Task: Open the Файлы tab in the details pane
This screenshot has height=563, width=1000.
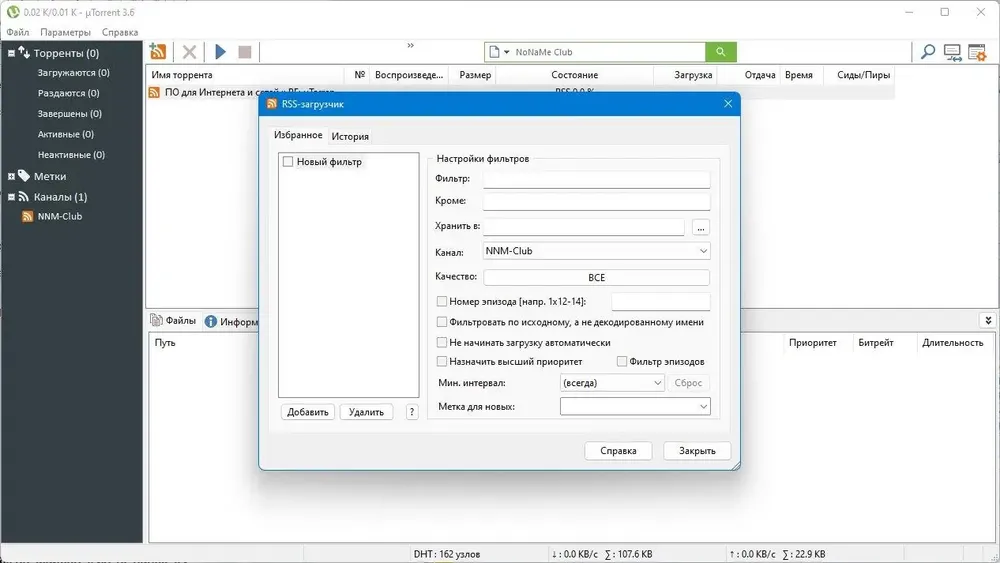Action: point(173,321)
